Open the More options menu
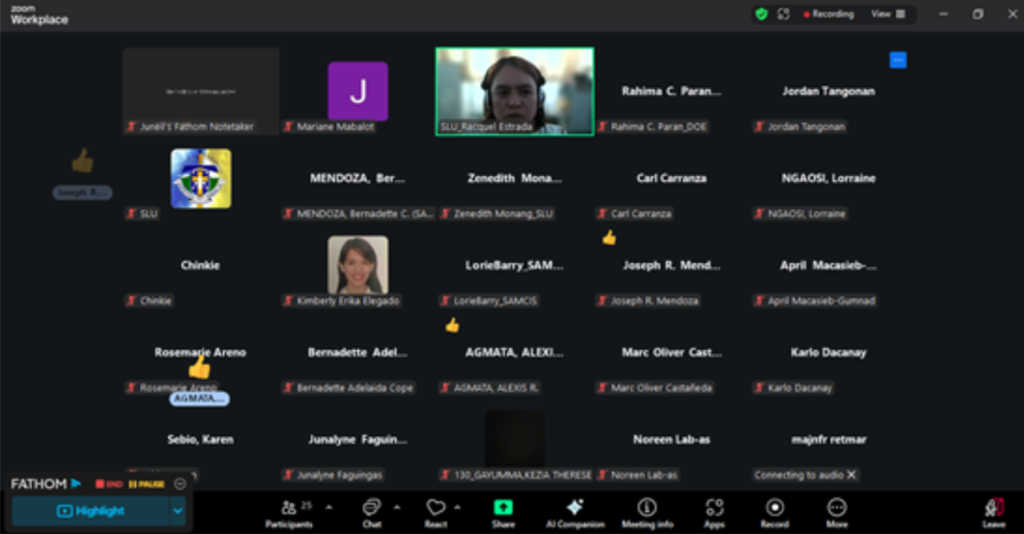Viewport: 1024px width, 534px height. (836, 511)
